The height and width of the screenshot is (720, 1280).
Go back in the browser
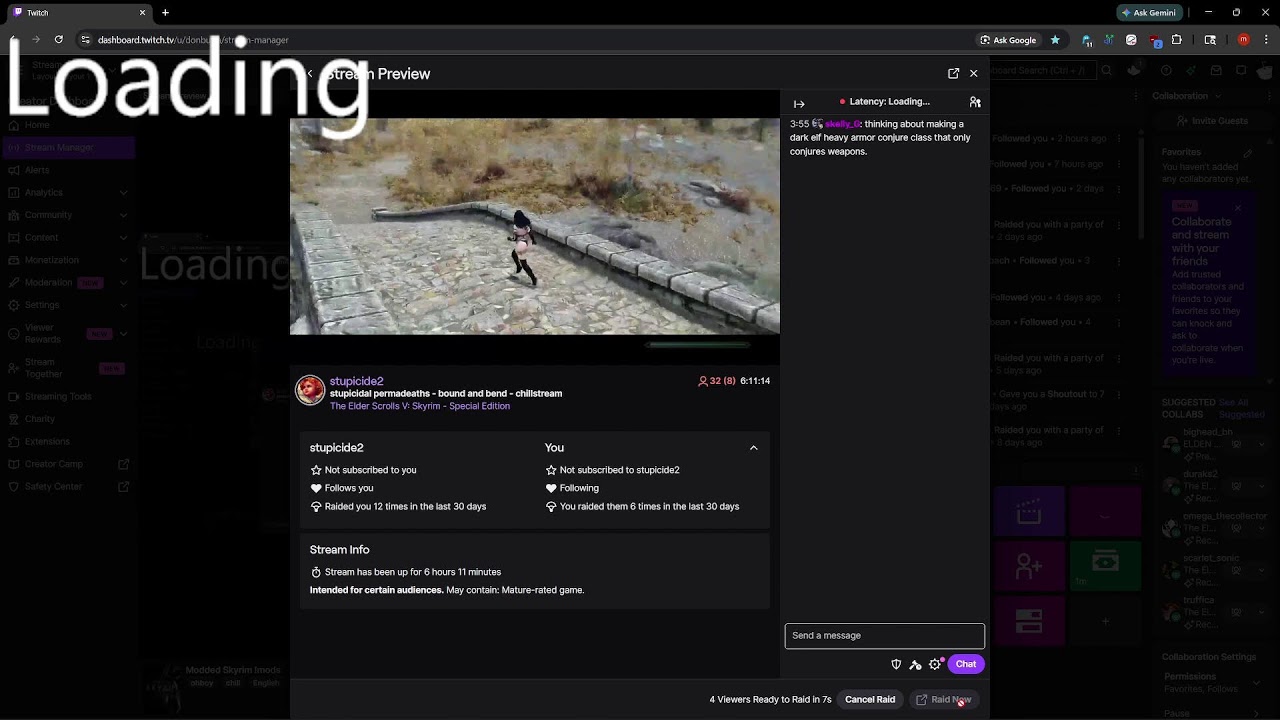tap(13, 40)
